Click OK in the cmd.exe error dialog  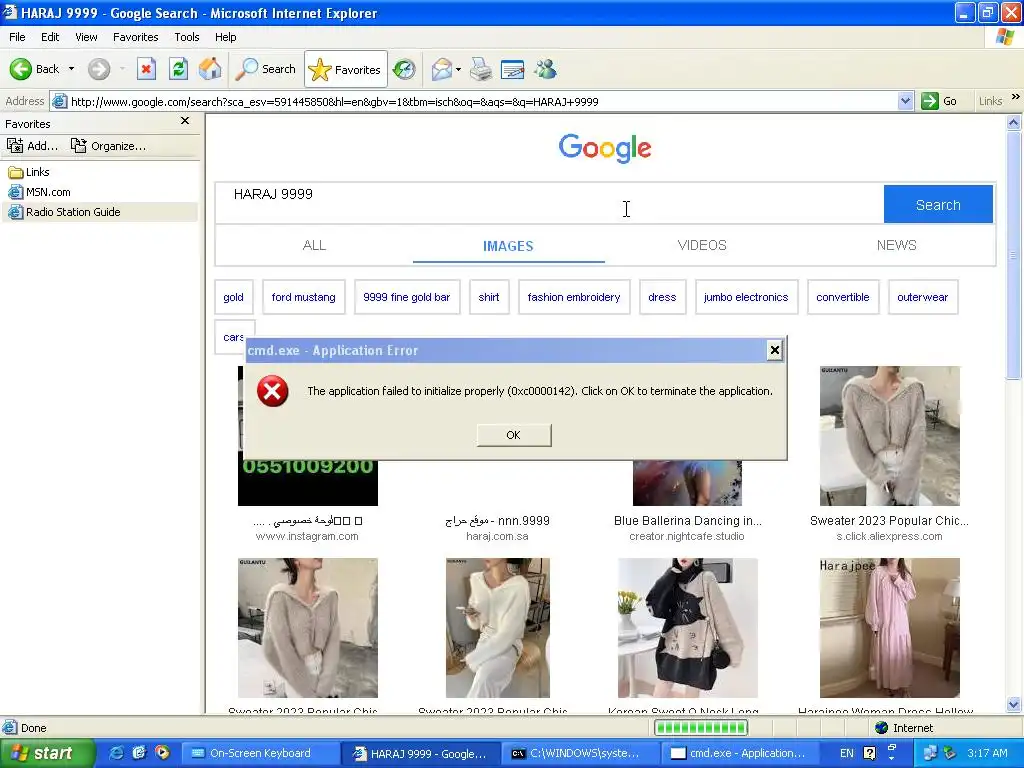click(x=514, y=435)
